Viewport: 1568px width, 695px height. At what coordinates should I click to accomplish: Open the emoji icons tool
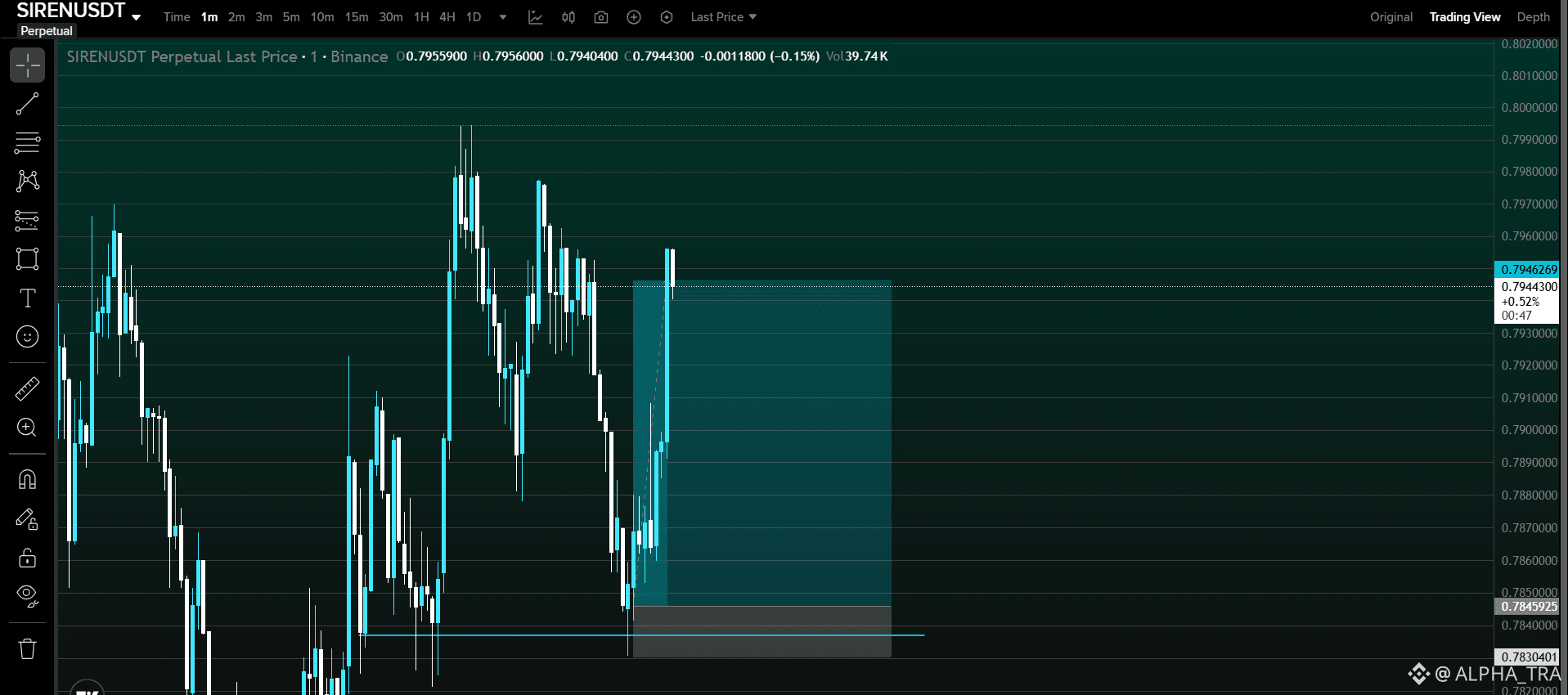pyautogui.click(x=27, y=336)
